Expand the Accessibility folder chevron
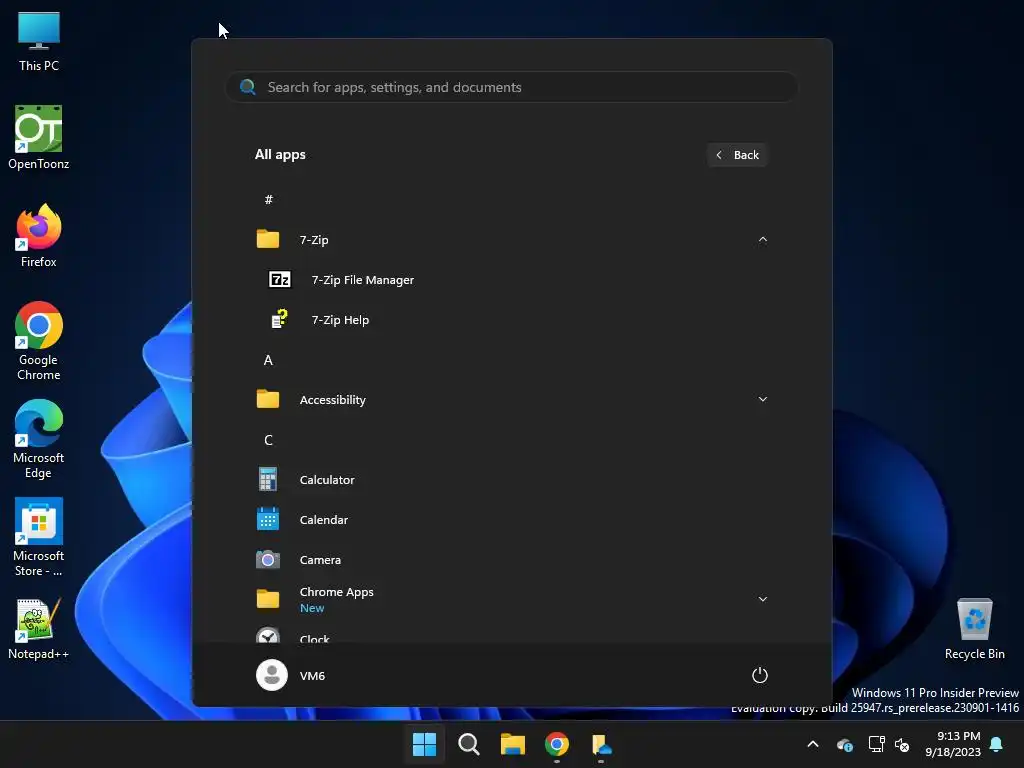This screenshot has height=768, width=1024. pos(763,399)
